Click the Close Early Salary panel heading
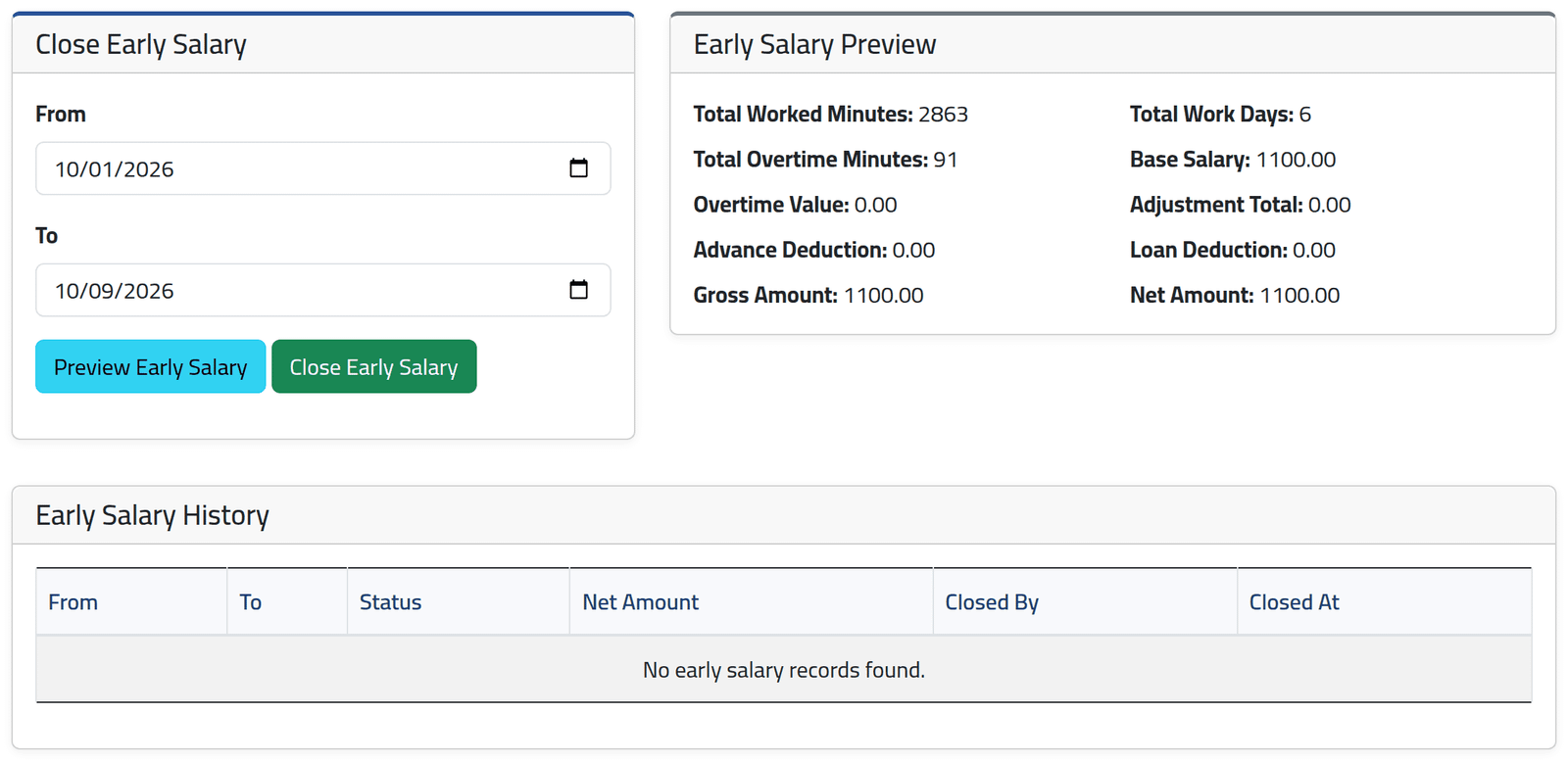 tap(141, 45)
